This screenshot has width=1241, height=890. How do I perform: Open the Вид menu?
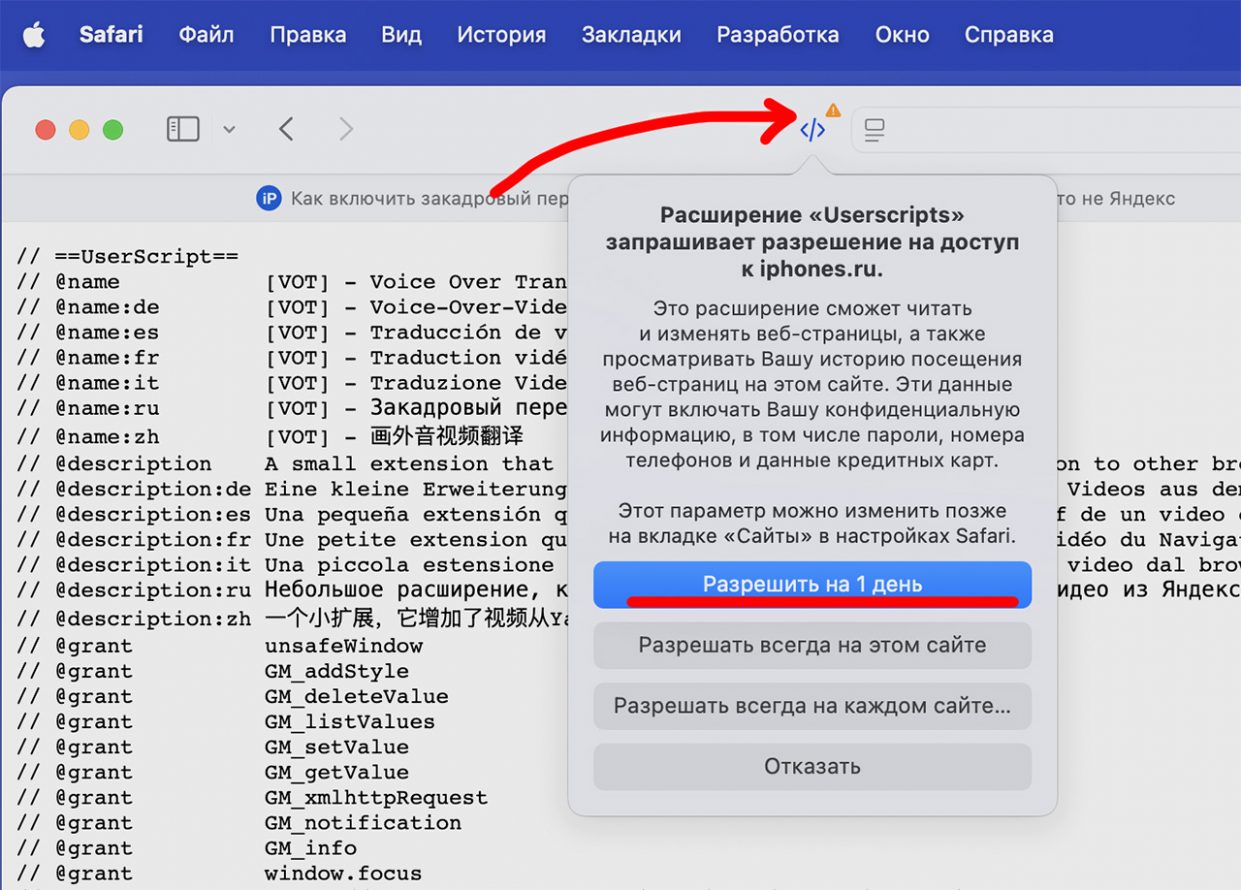(x=401, y=34)
